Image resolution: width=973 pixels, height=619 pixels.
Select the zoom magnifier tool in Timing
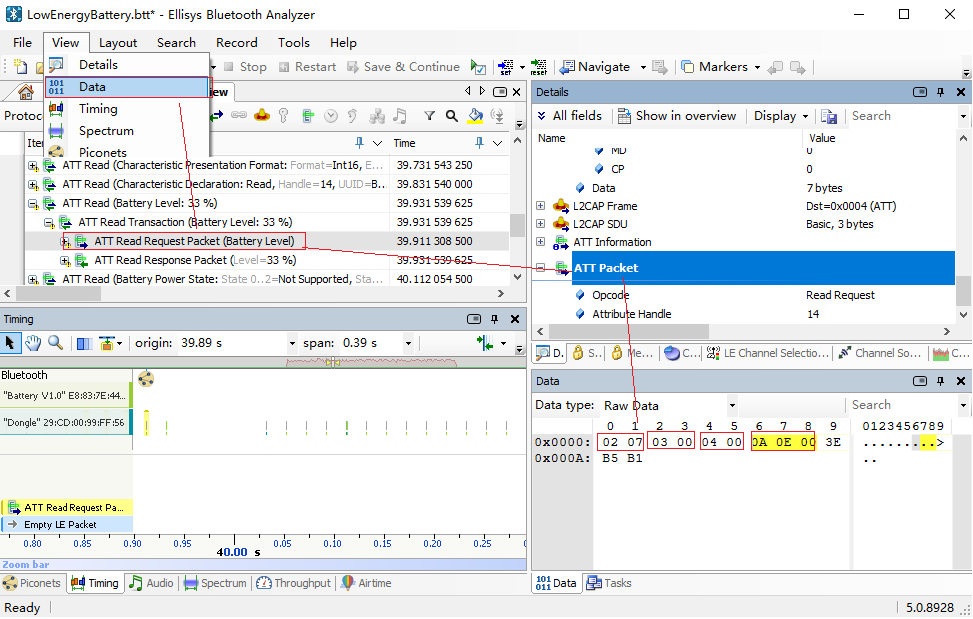(x=56, y=342)
